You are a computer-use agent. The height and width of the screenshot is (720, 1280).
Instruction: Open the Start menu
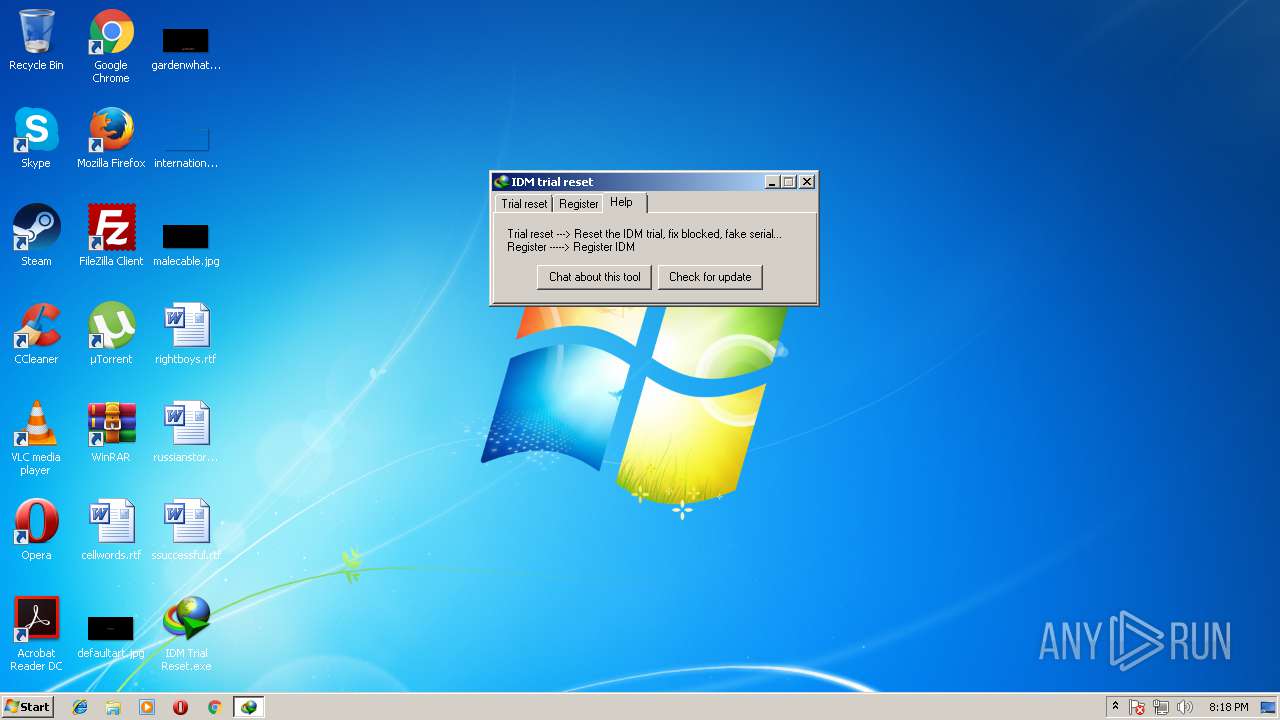27,707
